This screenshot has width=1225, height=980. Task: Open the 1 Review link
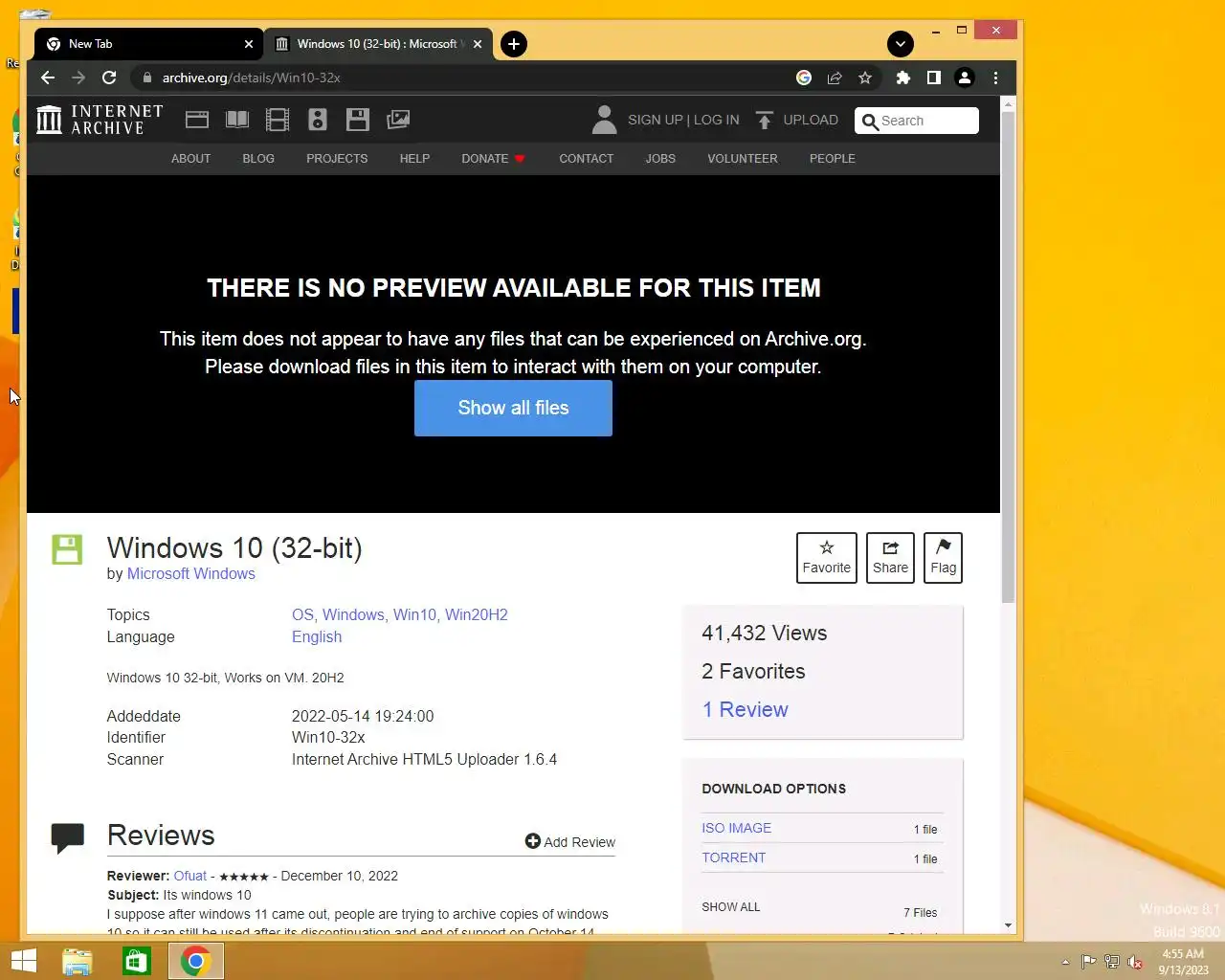(x=746, y=709)
